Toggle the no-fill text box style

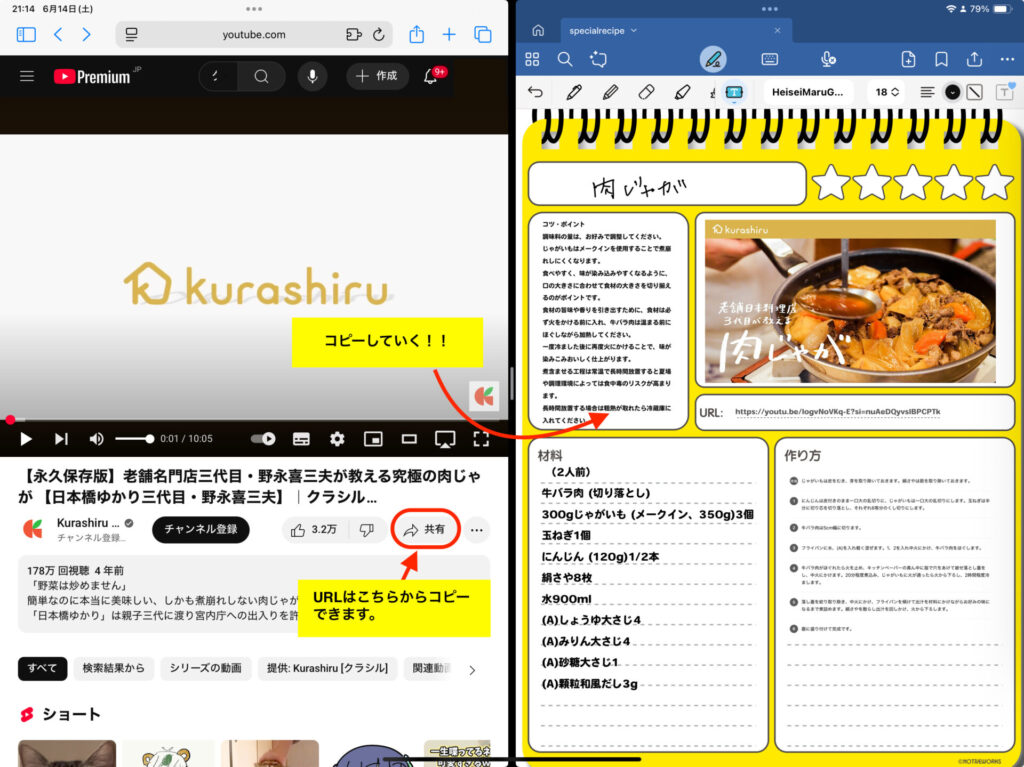pos(974,92)
